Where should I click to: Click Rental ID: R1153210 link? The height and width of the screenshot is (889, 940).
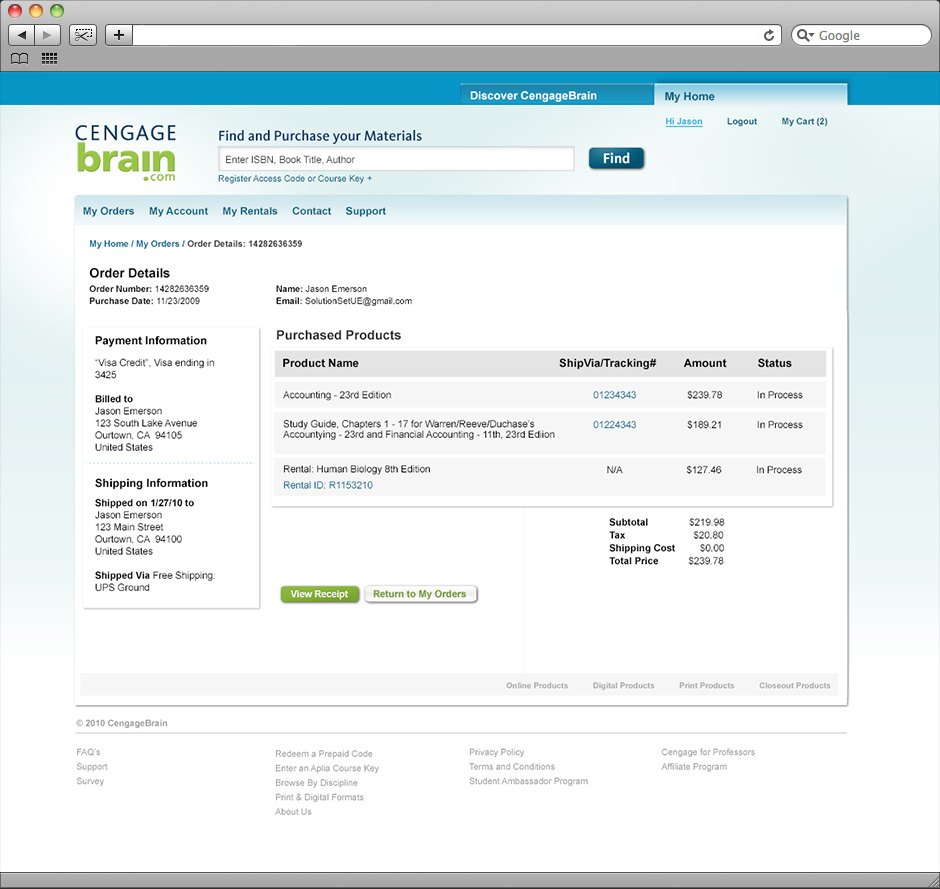click(328, 485)
